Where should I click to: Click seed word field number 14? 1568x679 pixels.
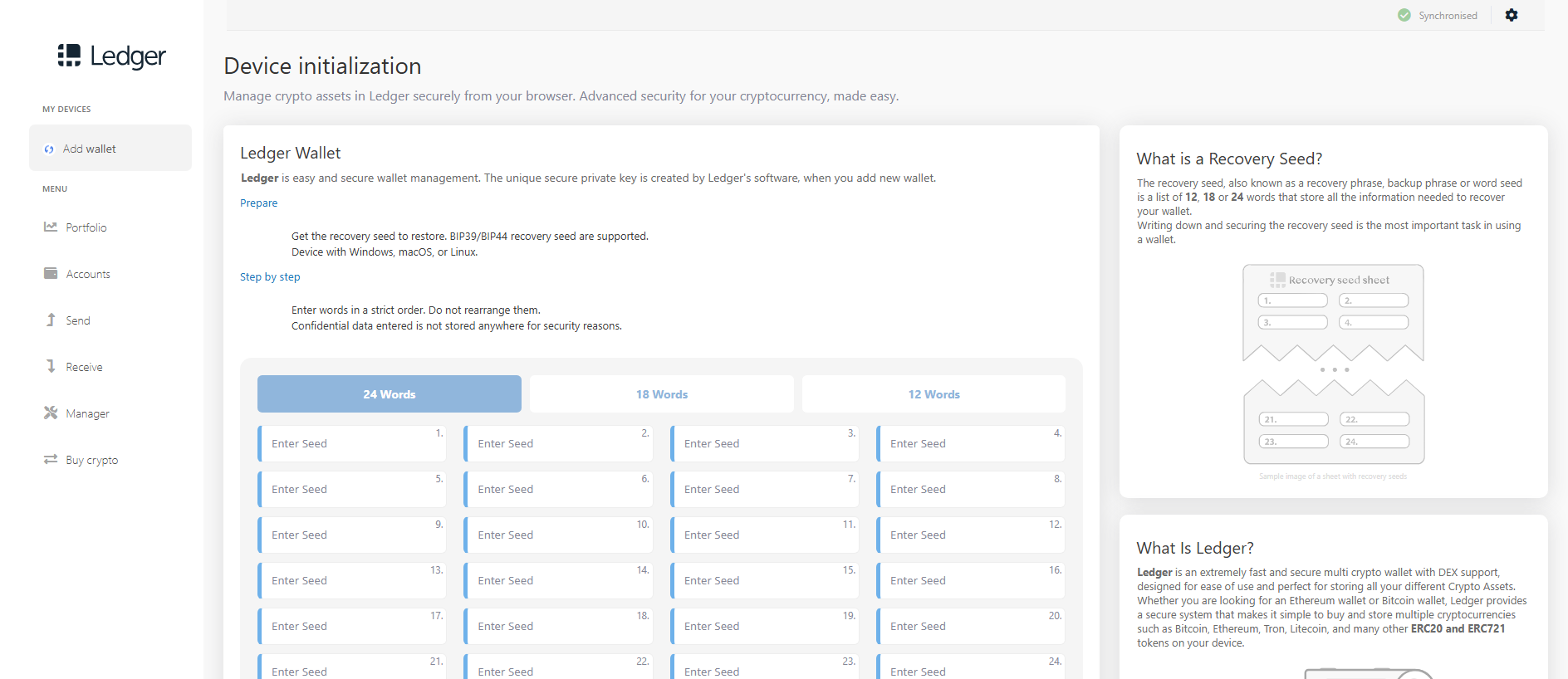(558, 580)
